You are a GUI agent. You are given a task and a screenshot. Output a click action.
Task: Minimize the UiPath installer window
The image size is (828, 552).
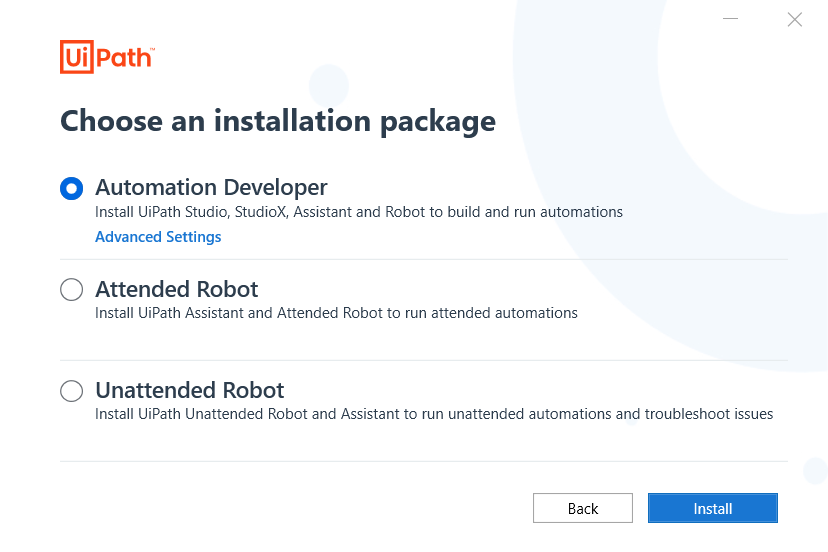[x=731, y=19]
